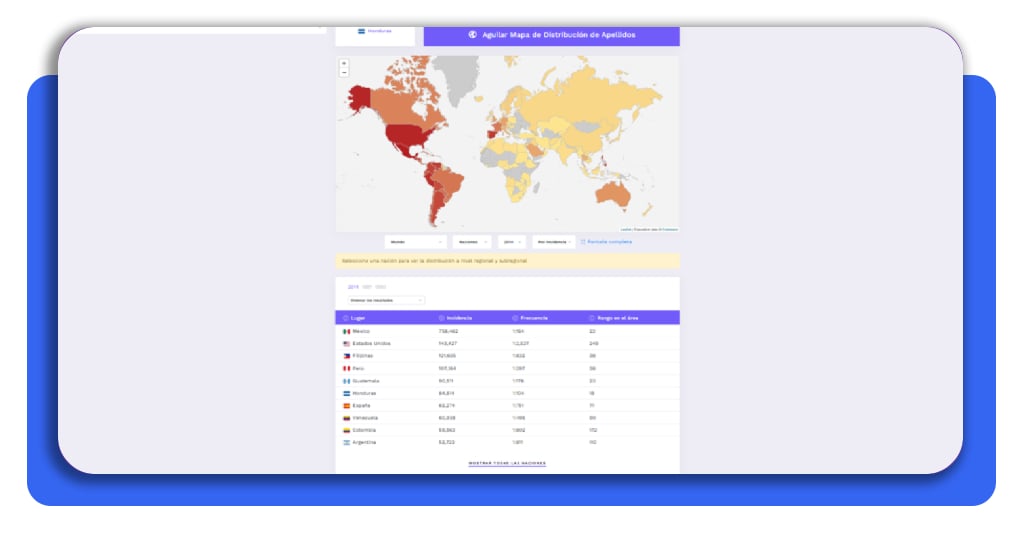Click the dark red United States on the map
This screenshot has width=1024, height=536.
pos(409,135)
